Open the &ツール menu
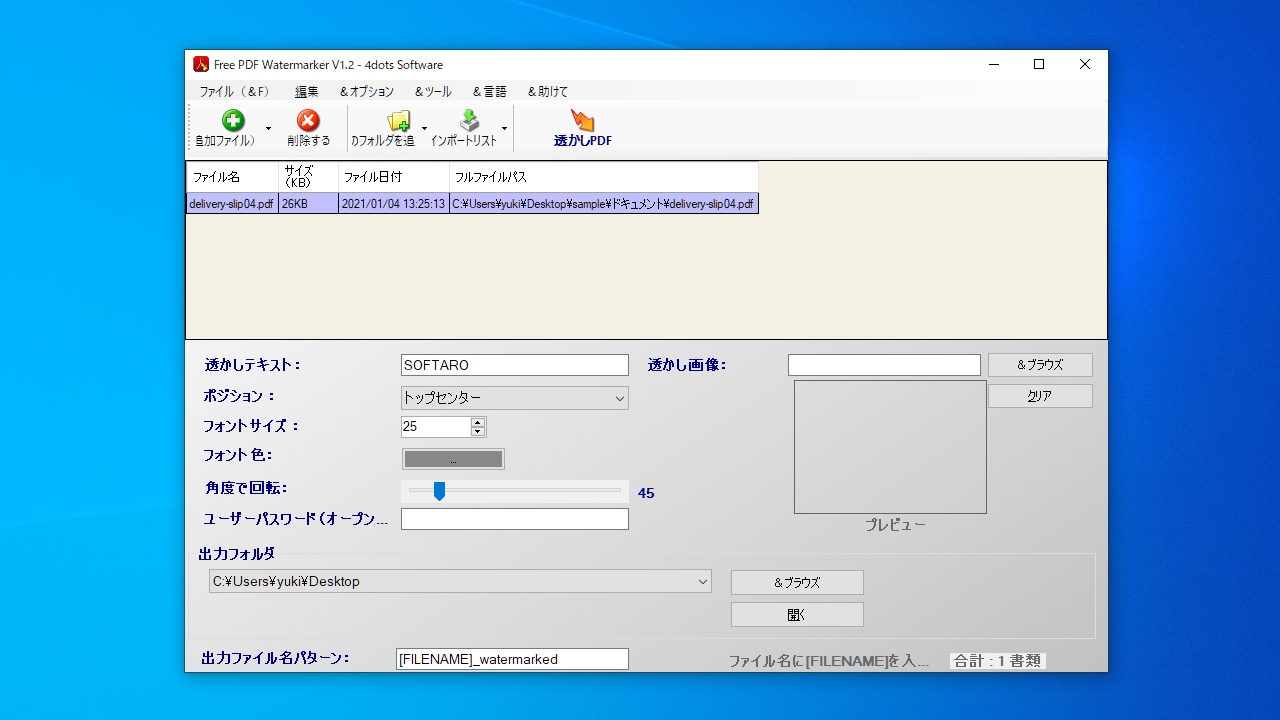This screenshot has height=720, width=1280. (x=433, y=91)
